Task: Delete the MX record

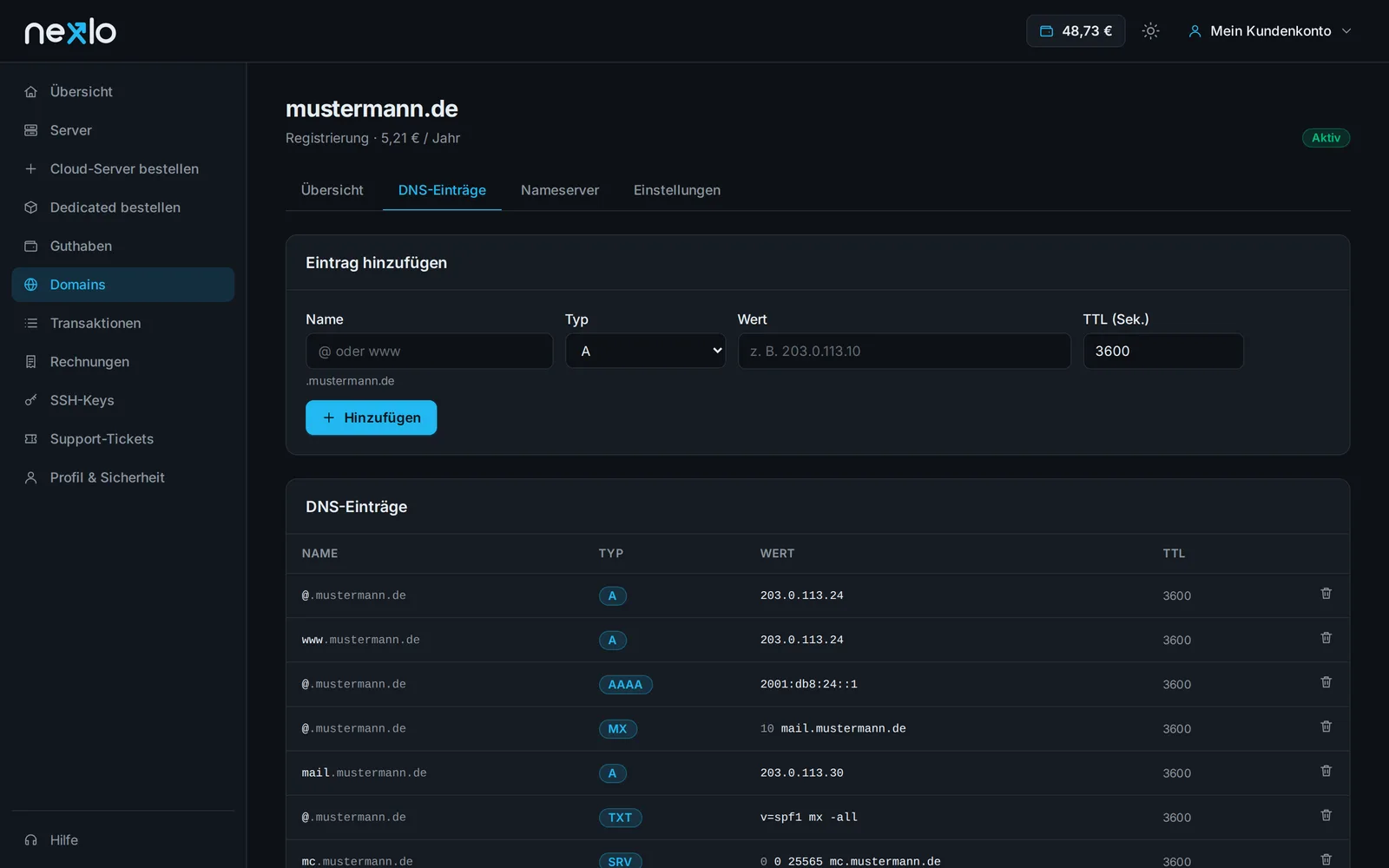Action: [1326, 727]
